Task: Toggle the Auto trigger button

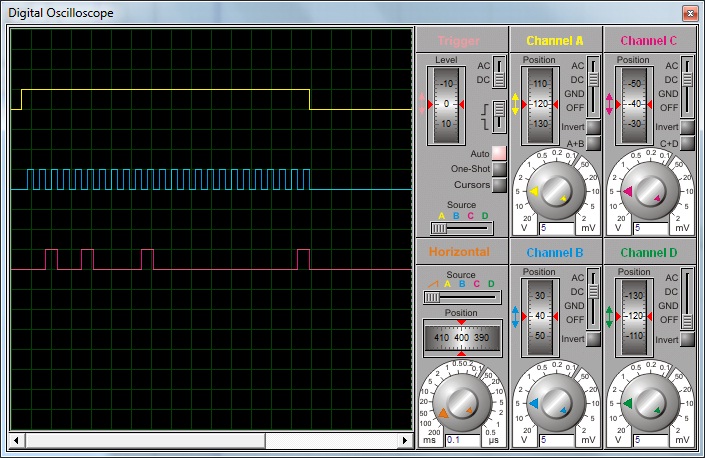Action: click(x=499, y=153)
